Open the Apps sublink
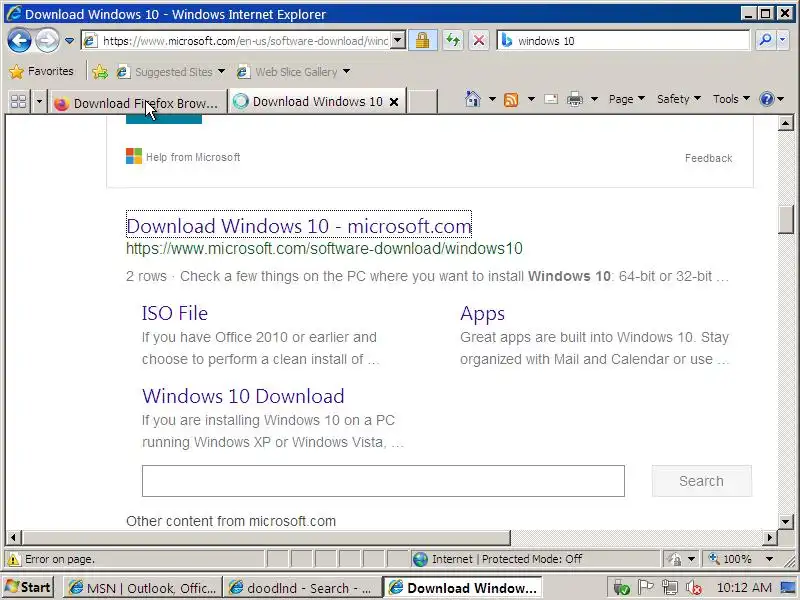Viewport: 800px width, 600px height. [482, 313]
